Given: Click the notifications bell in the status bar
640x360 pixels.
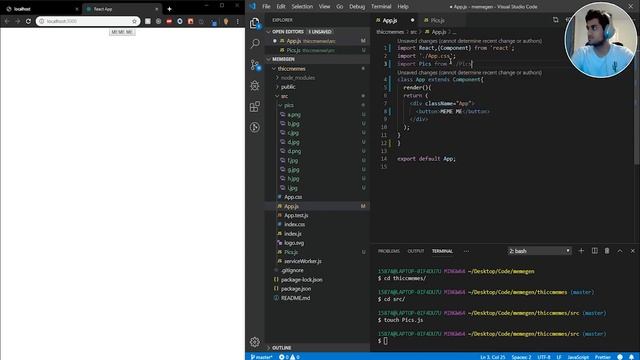Looking at the screenshot, I should pos(631,357).
